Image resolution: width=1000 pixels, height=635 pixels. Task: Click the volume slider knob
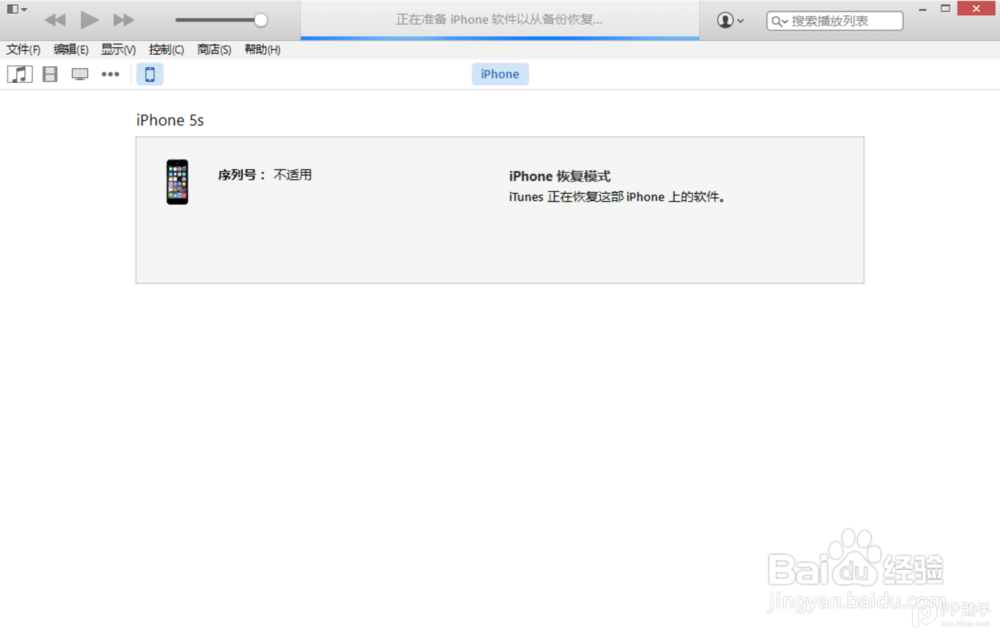(260, 20)
